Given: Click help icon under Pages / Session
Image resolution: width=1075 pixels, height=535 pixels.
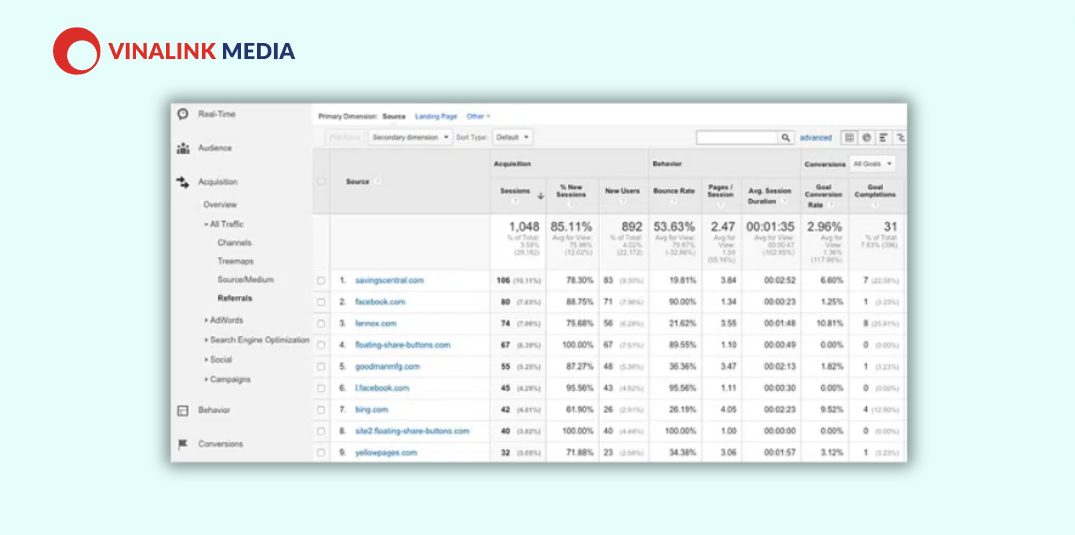Looking at the screenshot, I should click(720, 204).
